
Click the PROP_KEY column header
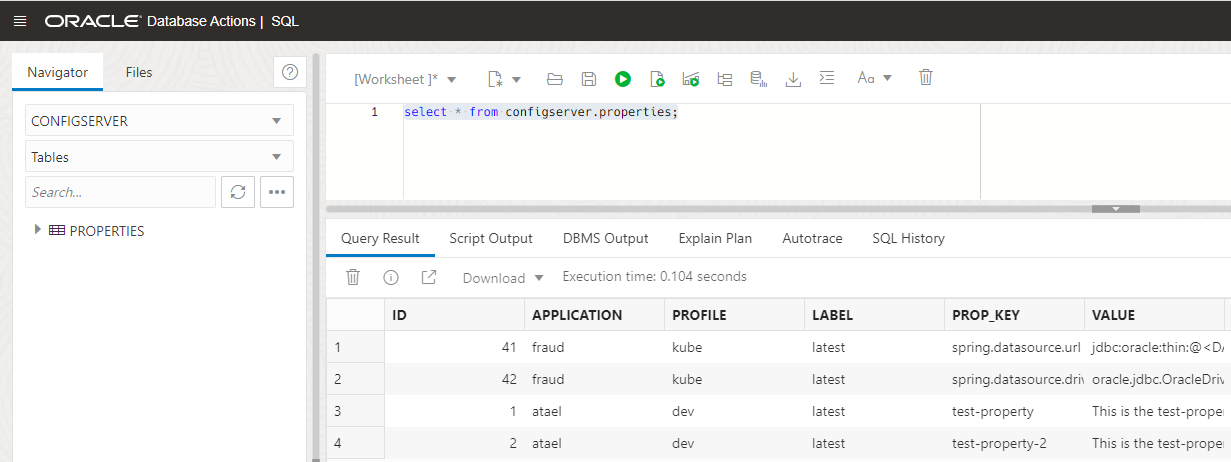click(x=1015, y=315)
